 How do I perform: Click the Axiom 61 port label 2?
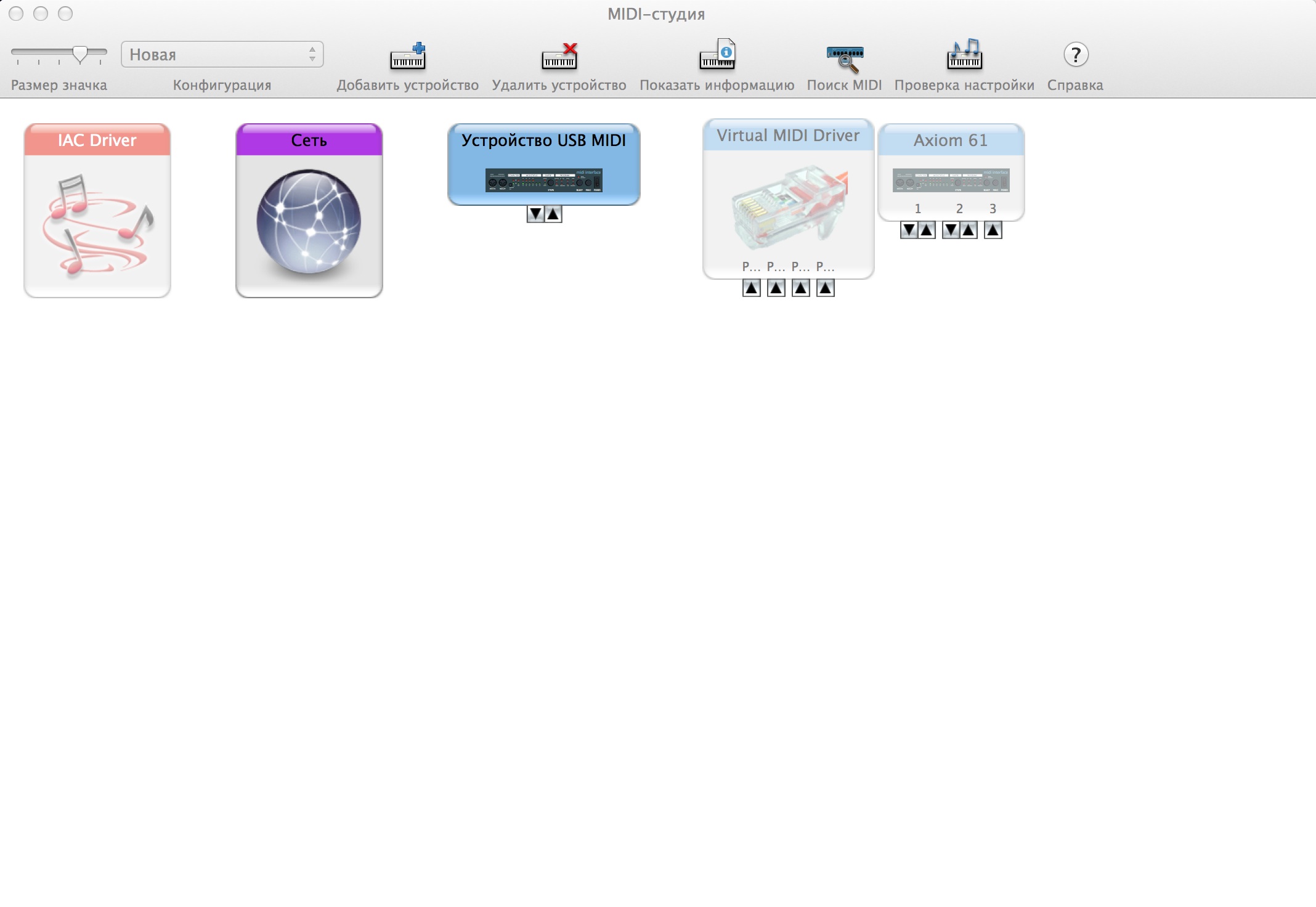click(x=959, y=209)
